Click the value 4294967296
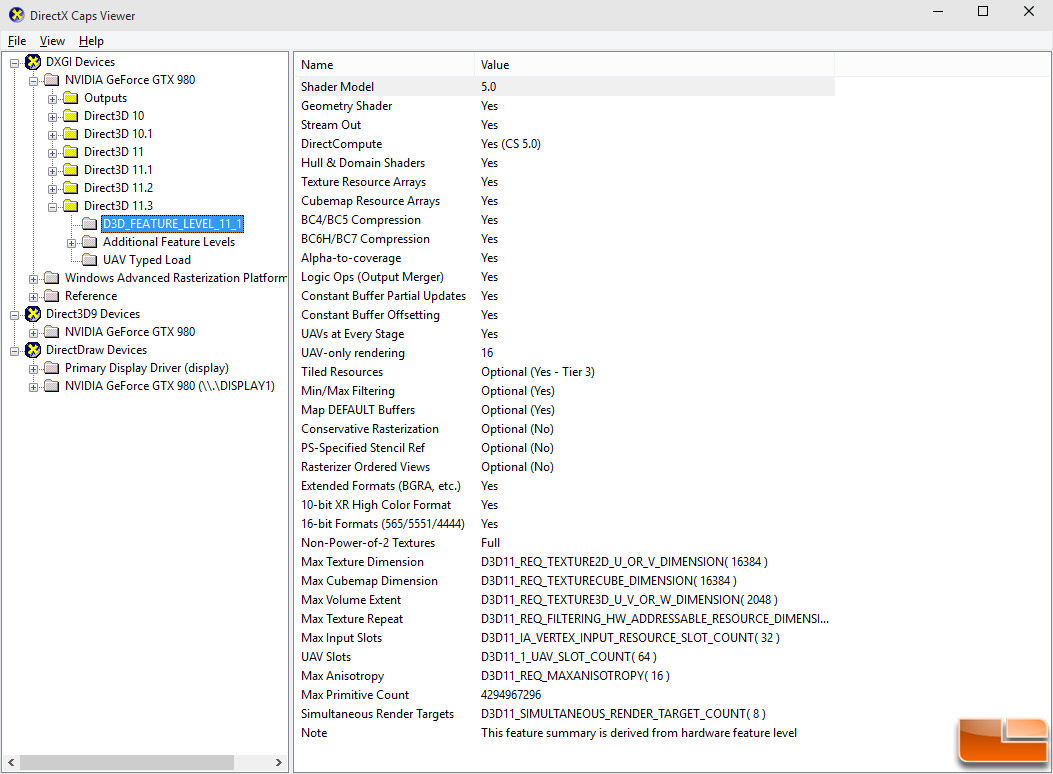Viewport: 1053px width, 774px height. click(511, 695)
